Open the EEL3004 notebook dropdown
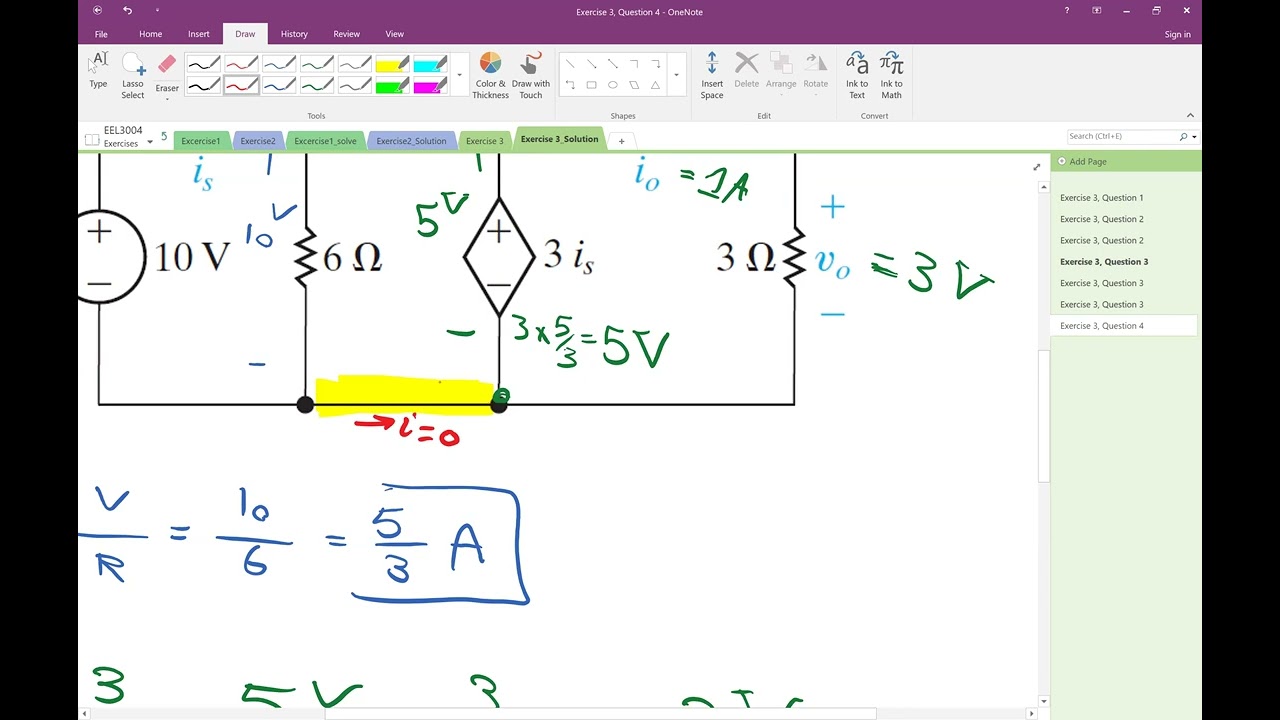1280x720 pixels. point(150,142)
